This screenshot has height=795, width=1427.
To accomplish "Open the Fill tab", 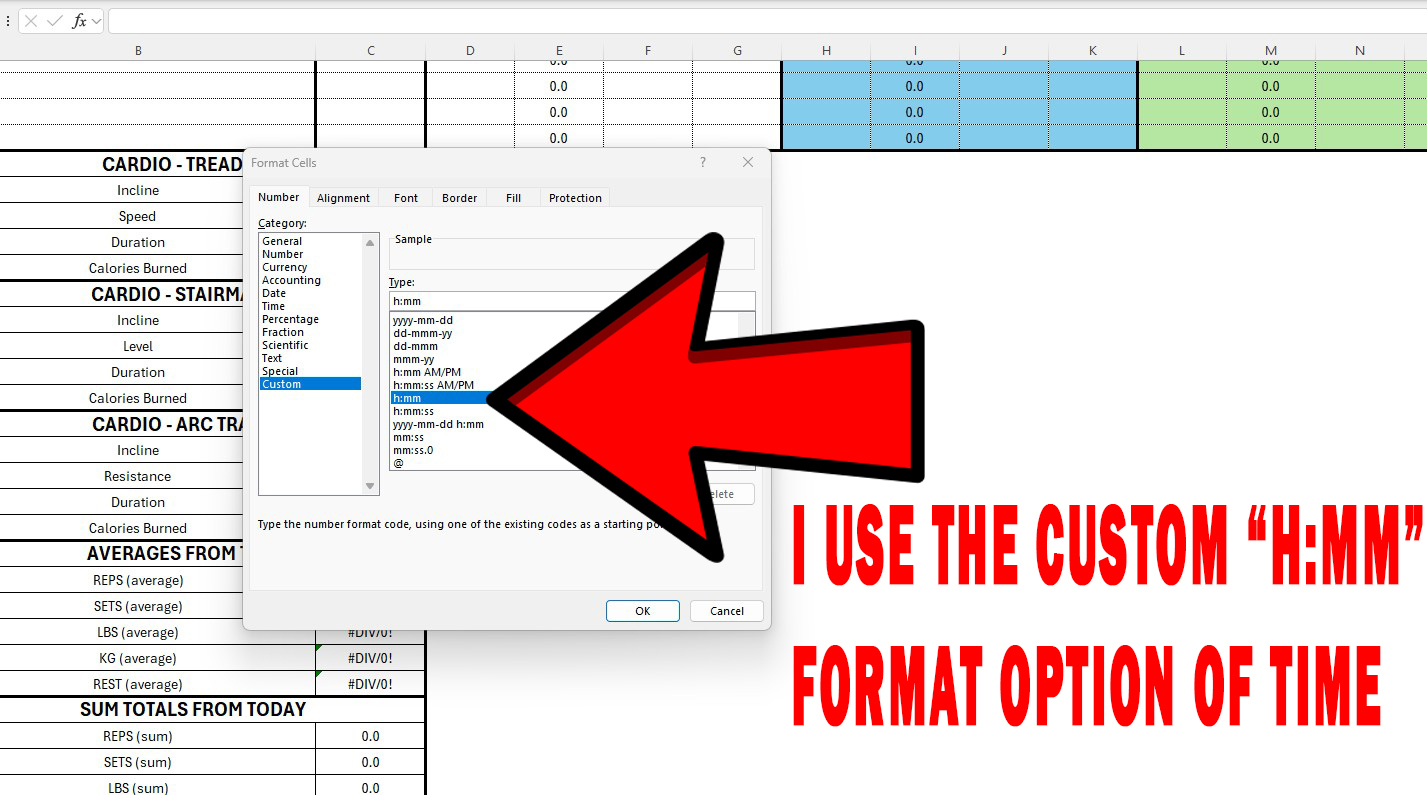I will (512, 197).
